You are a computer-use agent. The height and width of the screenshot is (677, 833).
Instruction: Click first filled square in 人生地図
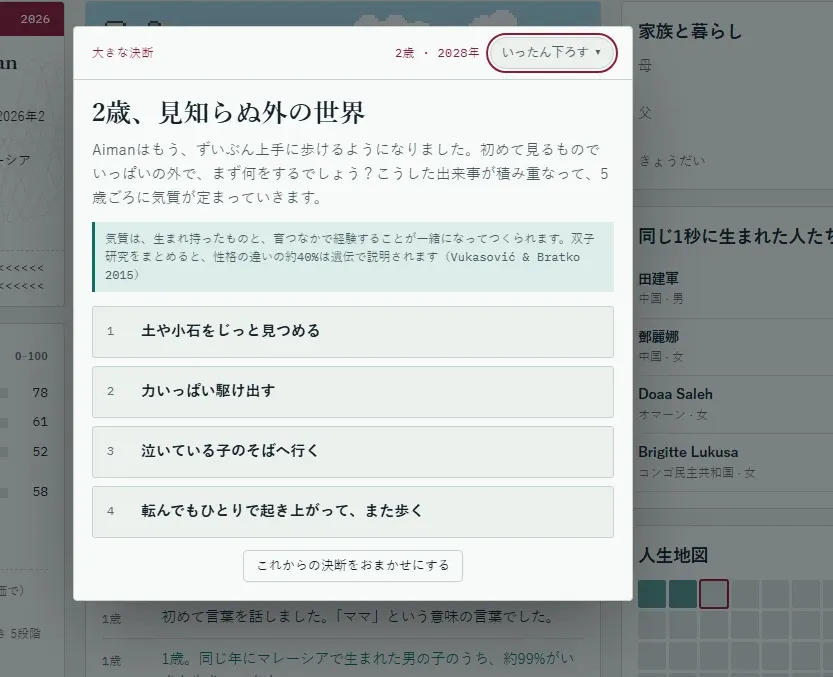click(652, 594)
